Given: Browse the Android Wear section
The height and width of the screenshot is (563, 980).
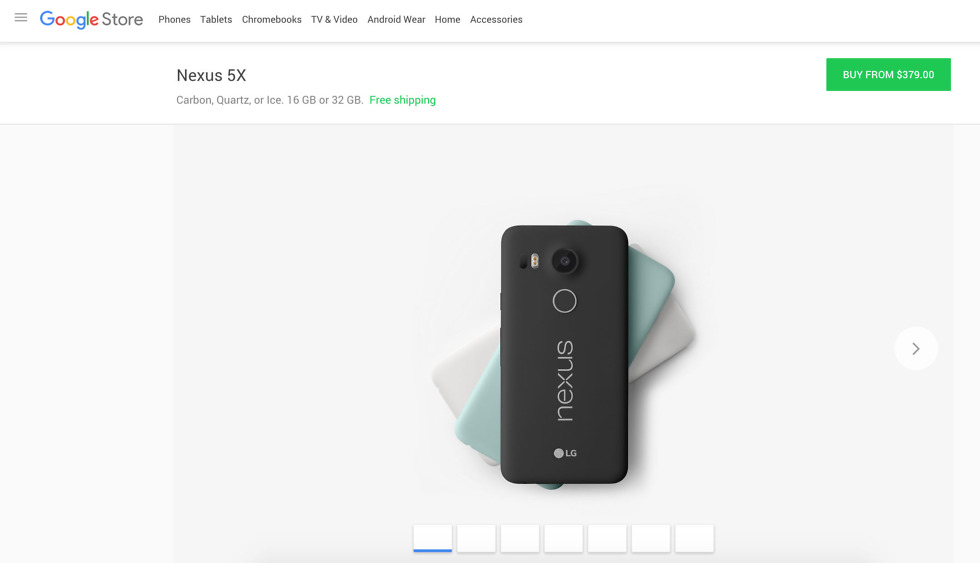Looking at the screenshot, I should point(396,19).
